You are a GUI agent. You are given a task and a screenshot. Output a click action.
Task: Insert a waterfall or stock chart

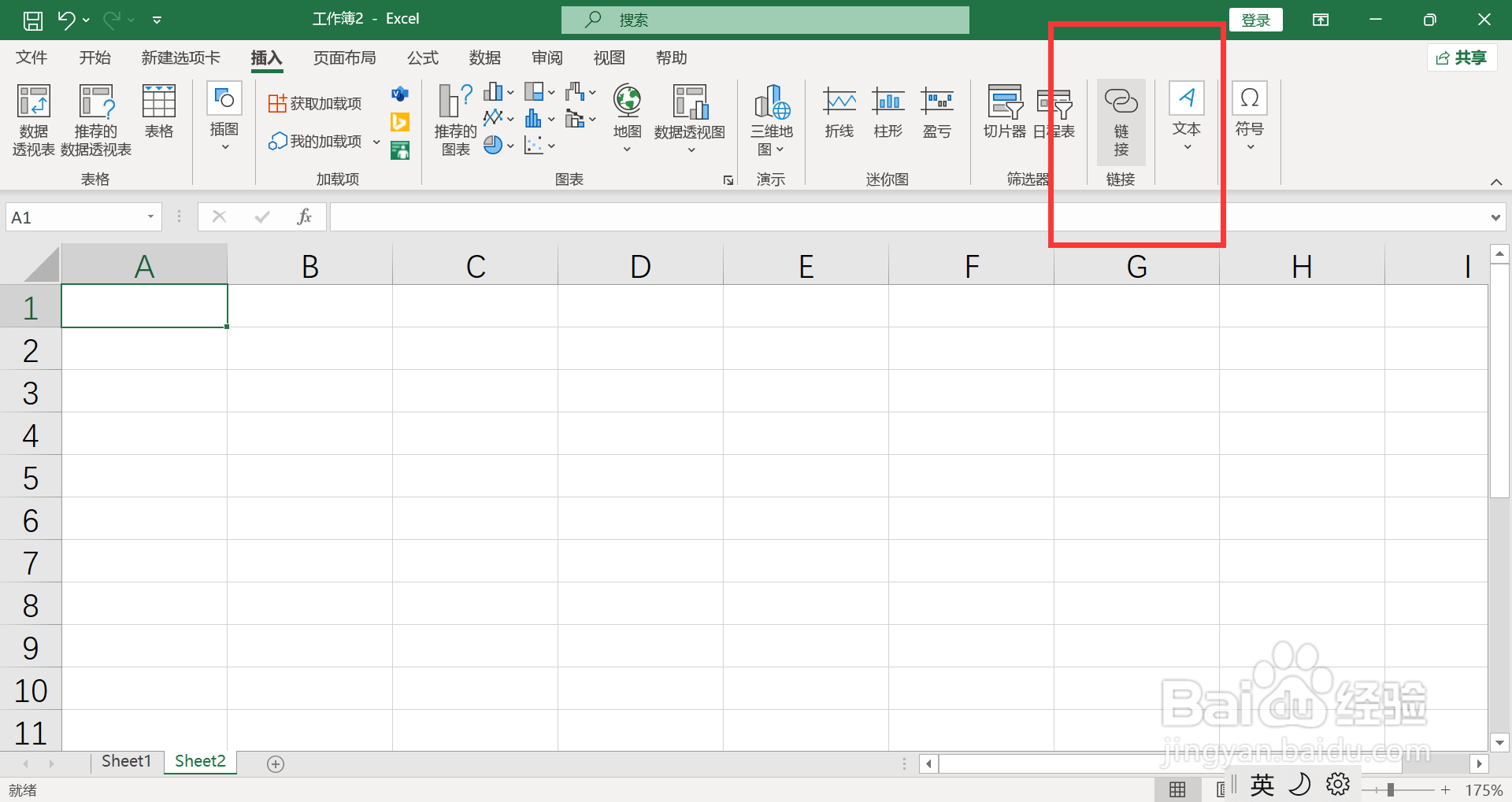click(x=580, y=92)
